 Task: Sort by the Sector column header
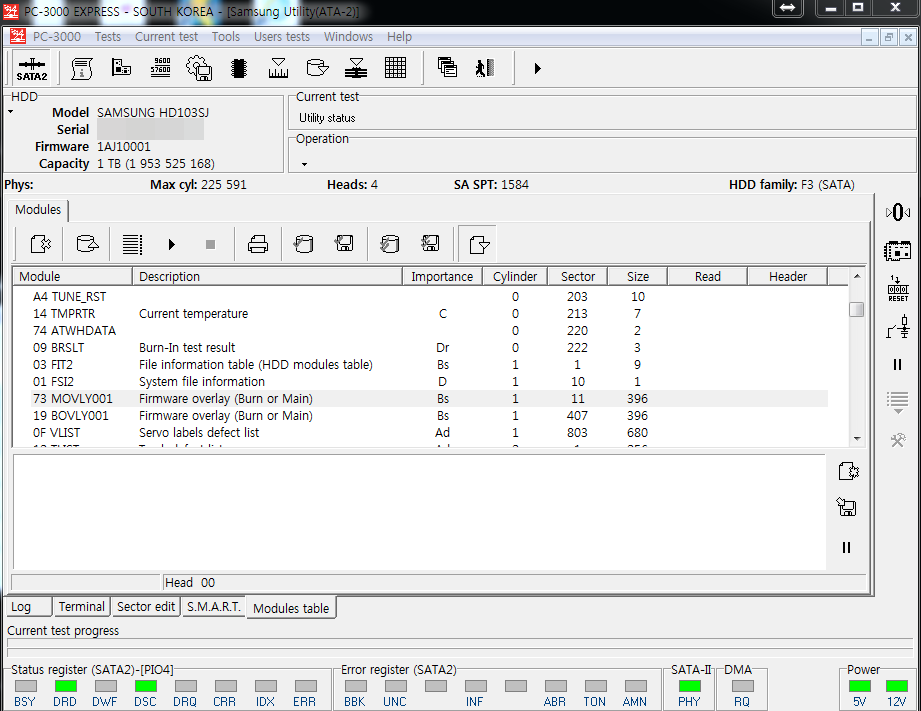click(x=578, y=276)
